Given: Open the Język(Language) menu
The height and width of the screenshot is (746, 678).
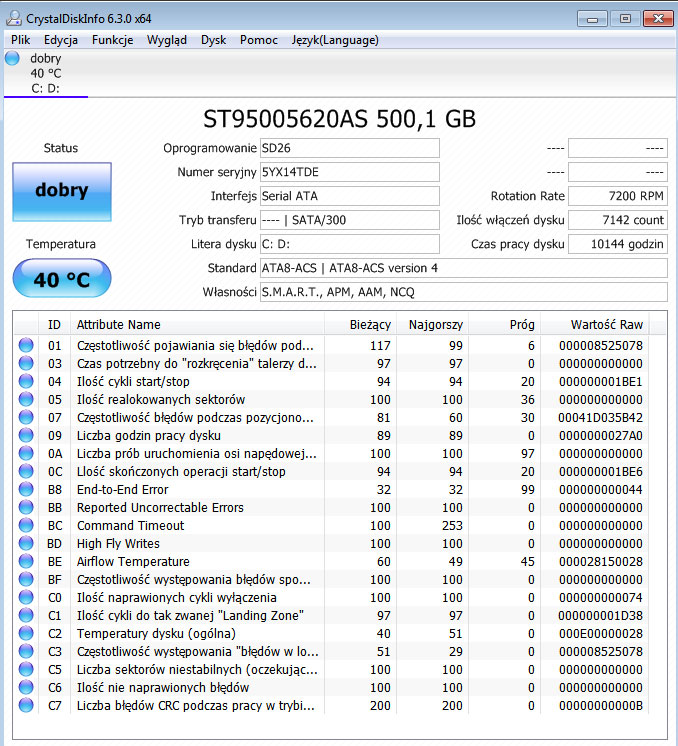Looking at the screenshot, I should (x=335, y=40).
